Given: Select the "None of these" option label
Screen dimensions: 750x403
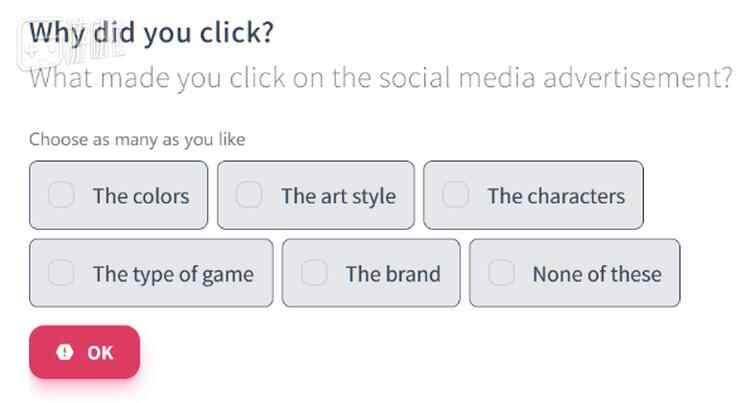Looking at the screenshot, I should 597,274.
